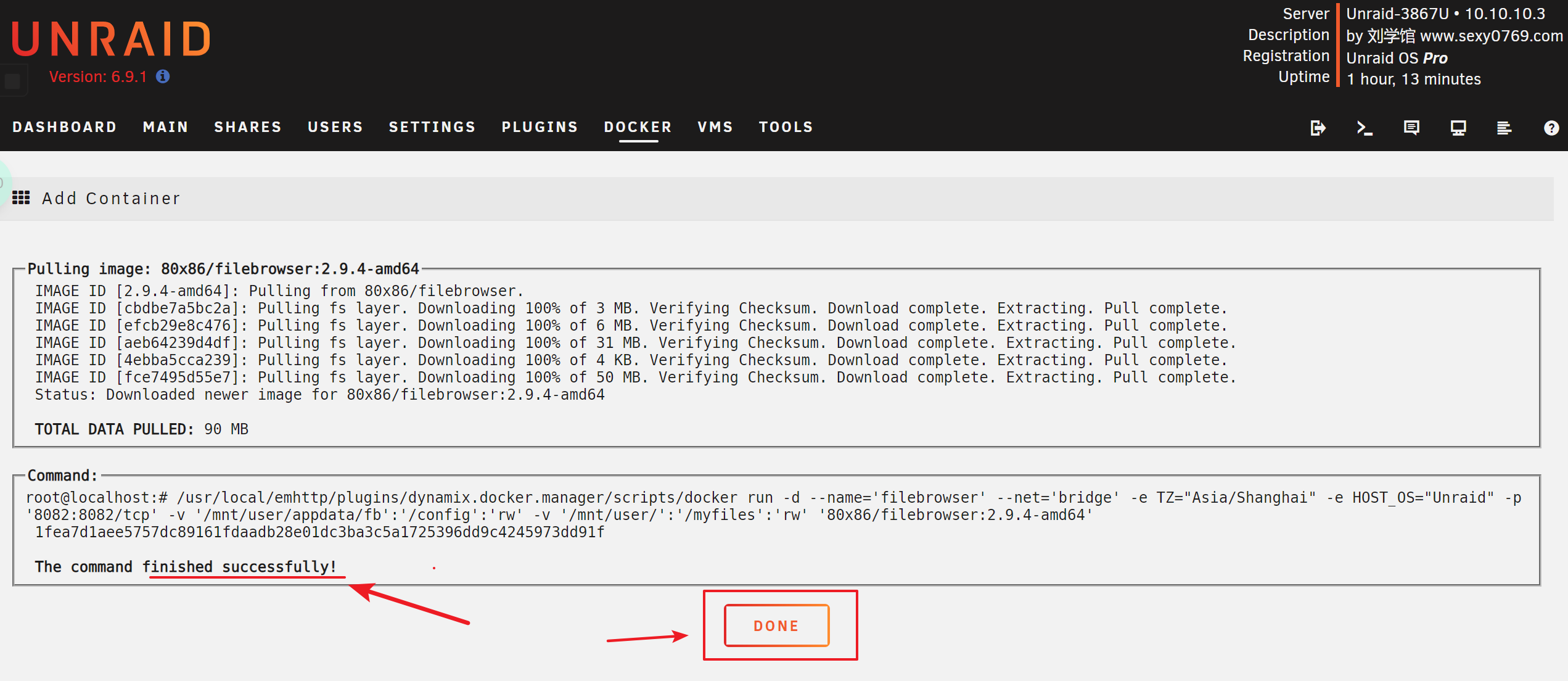Image resolution: width=1568 pixels, height=681 pixels.
Task: Click the 'Command:' legend label
Action: coord(62,476)
